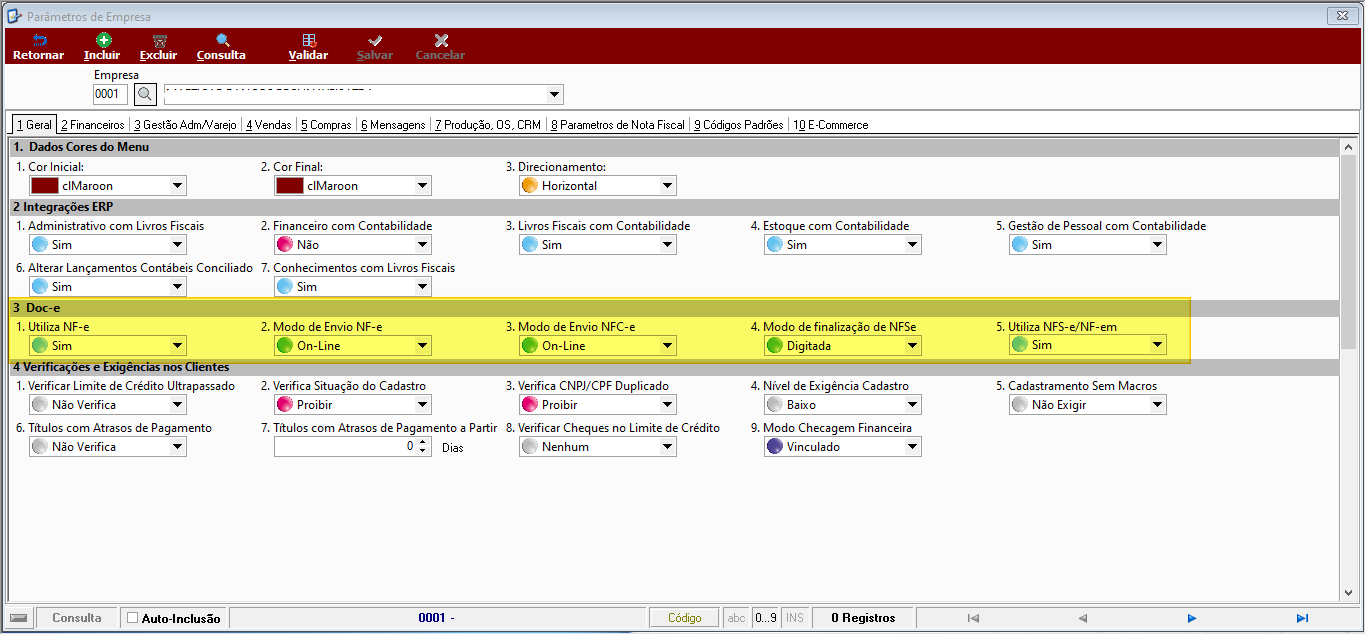This screenshot has width=1366, height=635.
Task: Click the Consulta button in status bar
Action: pos(77,618)
